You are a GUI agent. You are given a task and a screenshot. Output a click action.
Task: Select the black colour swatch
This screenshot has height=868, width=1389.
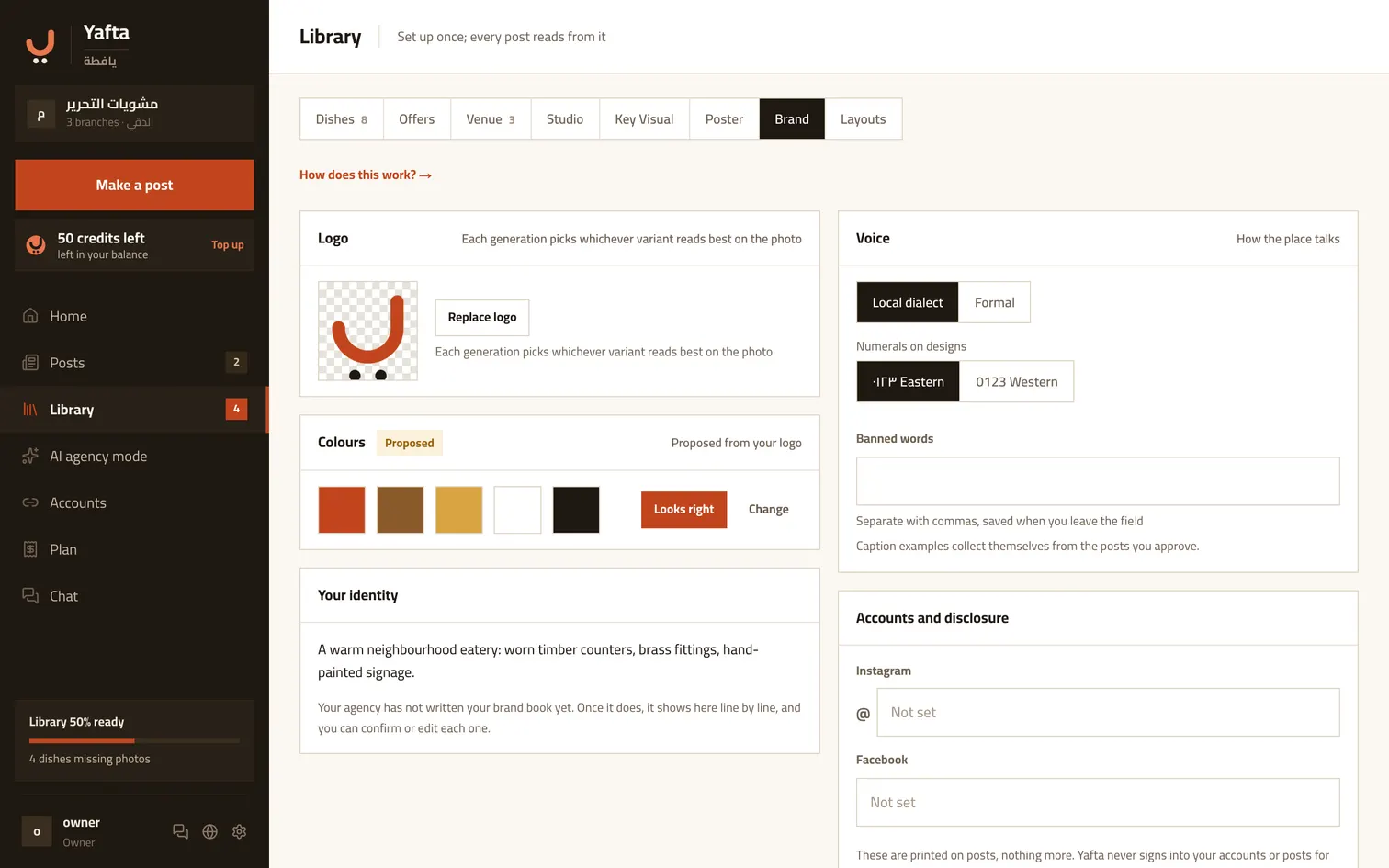[x=576, y=510]
